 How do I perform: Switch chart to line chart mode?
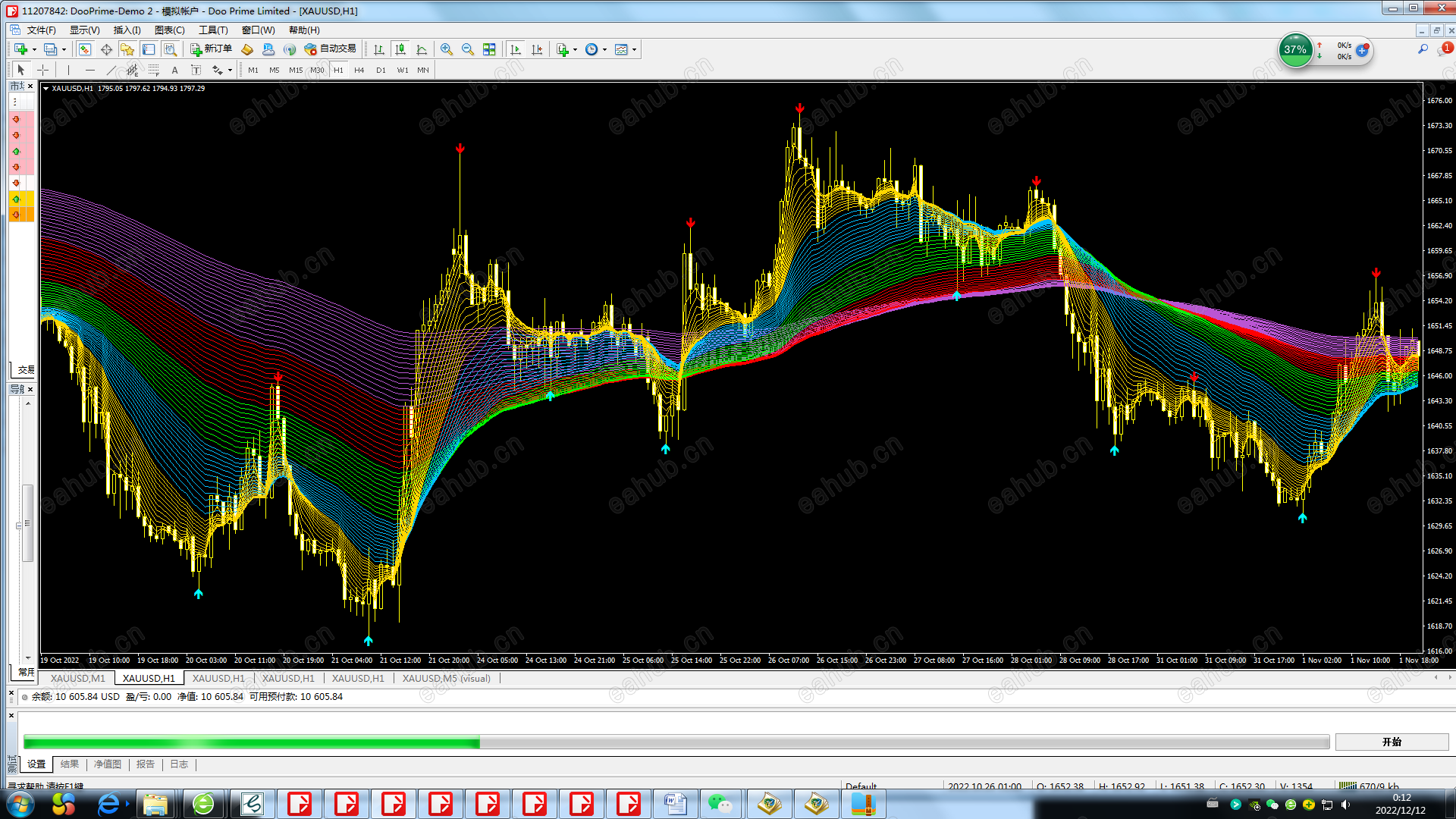pyautogui.click(x=422, y=49)
